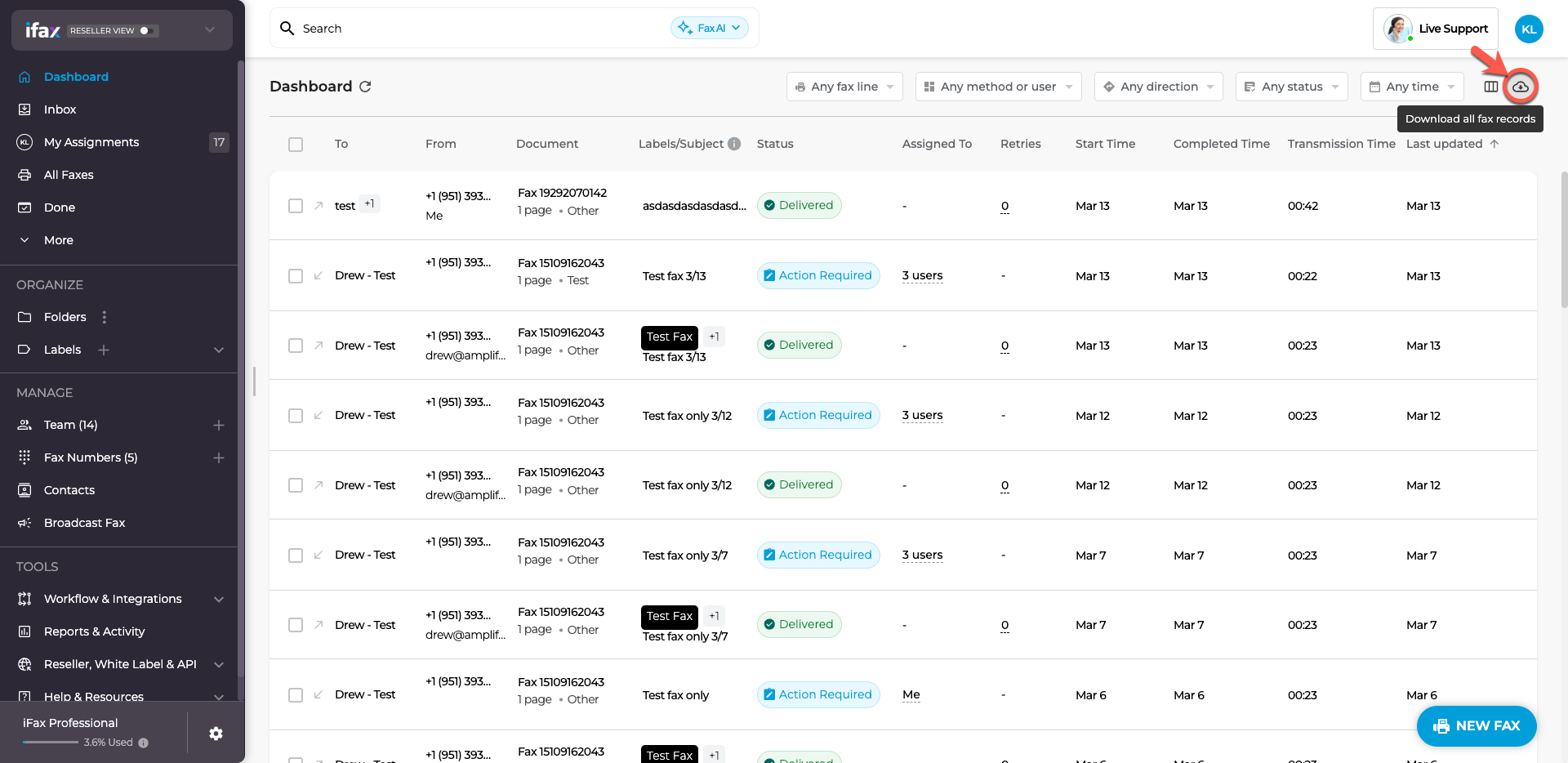1568x763 pixels.
Task: Open Fax Numbers (5) in sidebar
Action: click(91, 457)
